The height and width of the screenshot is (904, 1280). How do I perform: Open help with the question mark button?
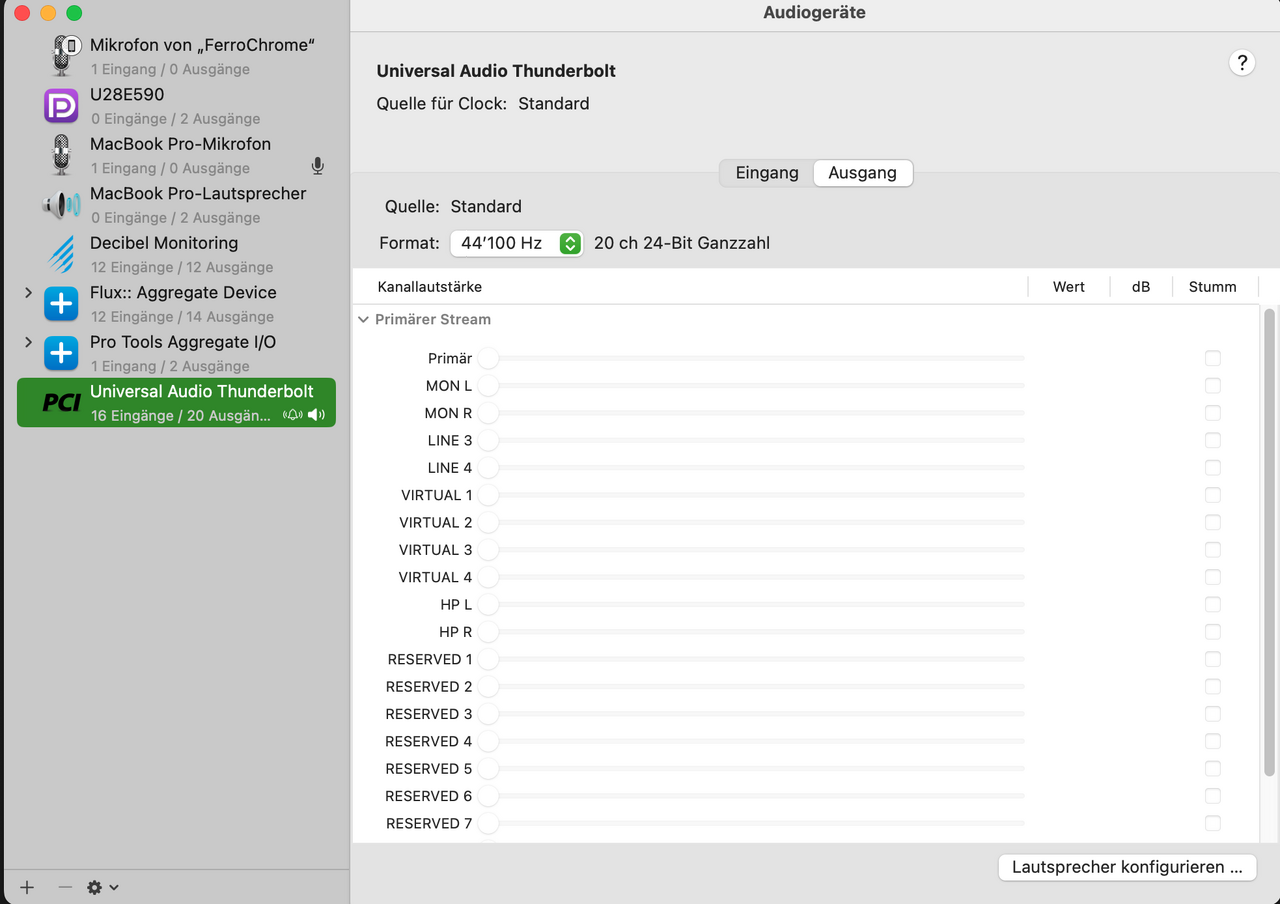pos(1241,63)
